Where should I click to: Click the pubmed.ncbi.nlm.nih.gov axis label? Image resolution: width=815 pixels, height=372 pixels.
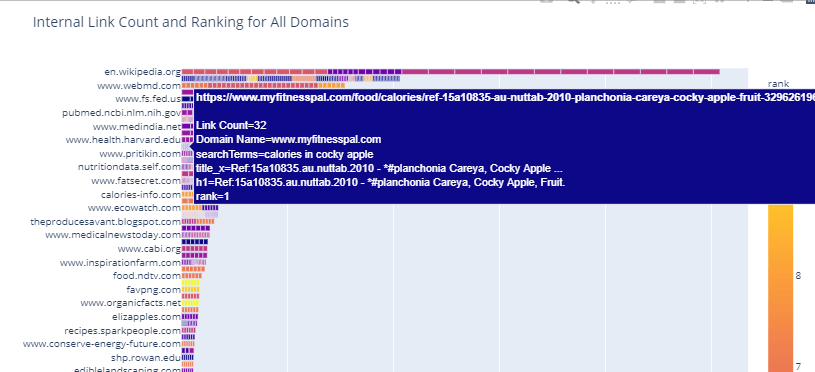pos(122,112)
